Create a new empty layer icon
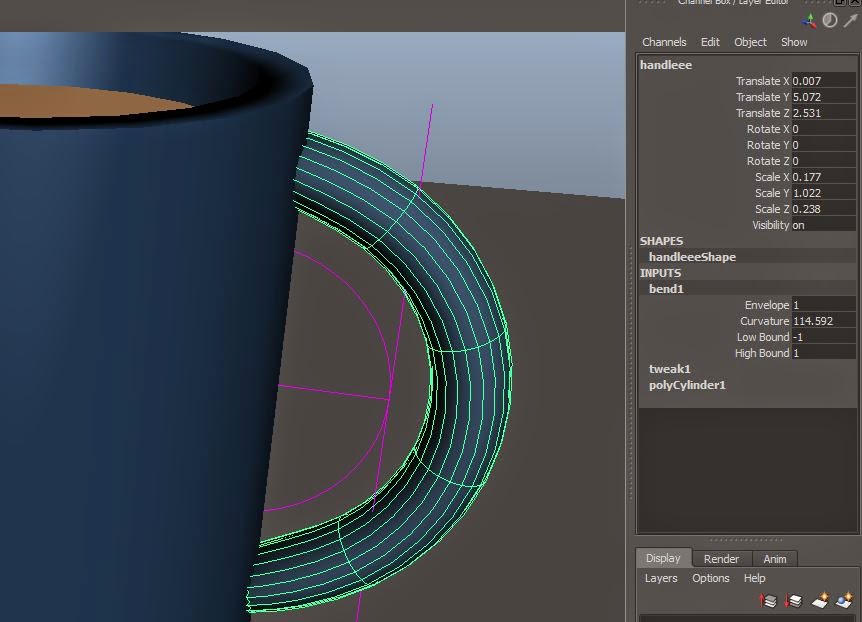 820,600
